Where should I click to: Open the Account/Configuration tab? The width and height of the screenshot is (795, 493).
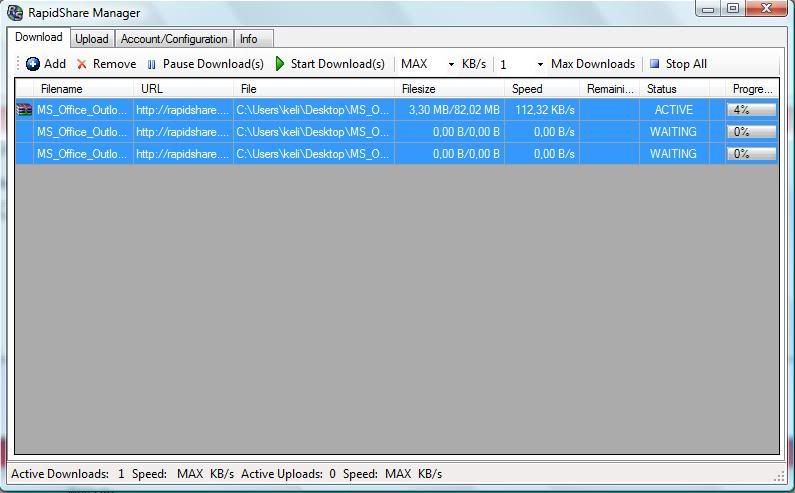(174, 39)
